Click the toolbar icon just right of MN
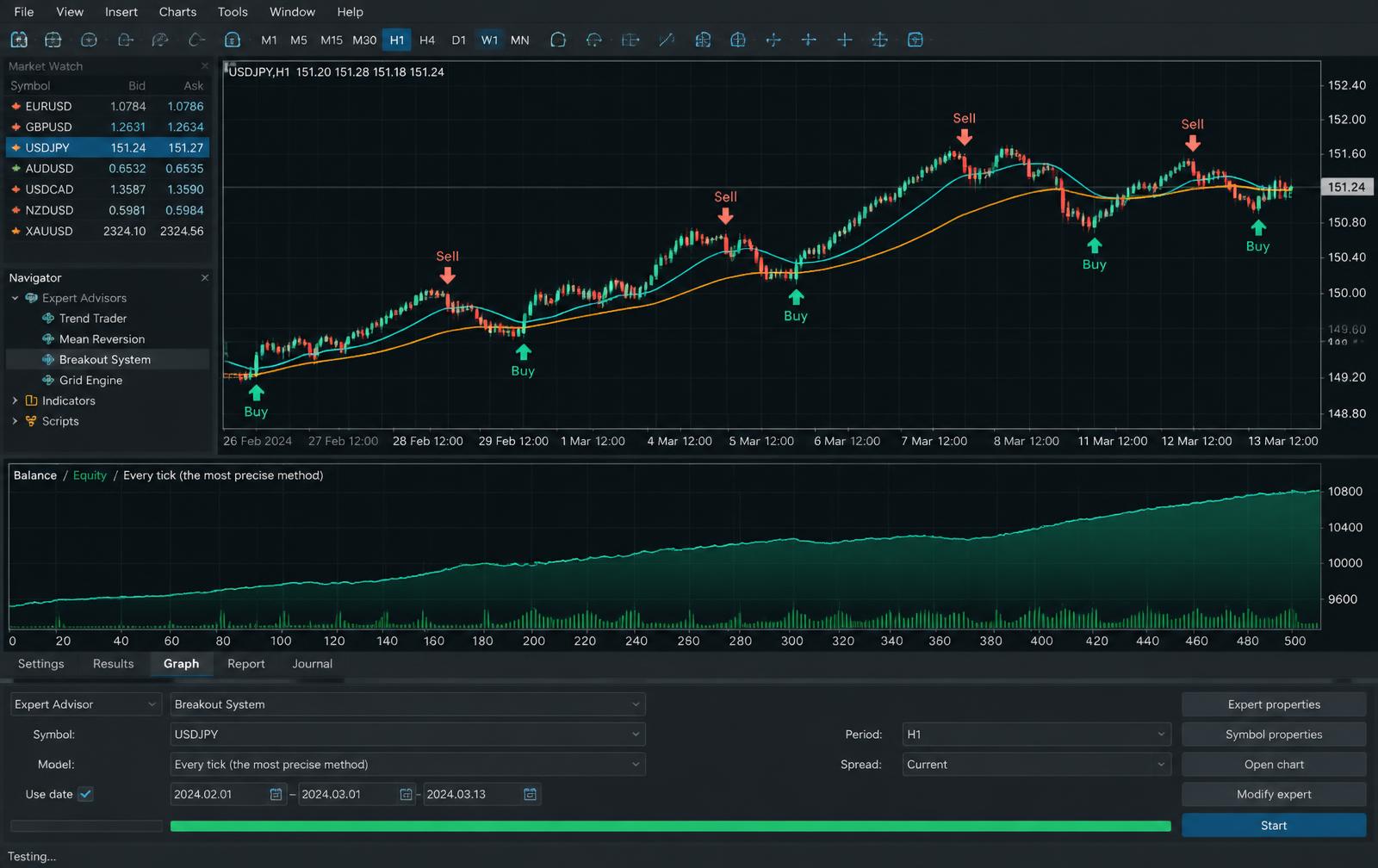Screen dimensions: 1378x868 coord(558,40)
